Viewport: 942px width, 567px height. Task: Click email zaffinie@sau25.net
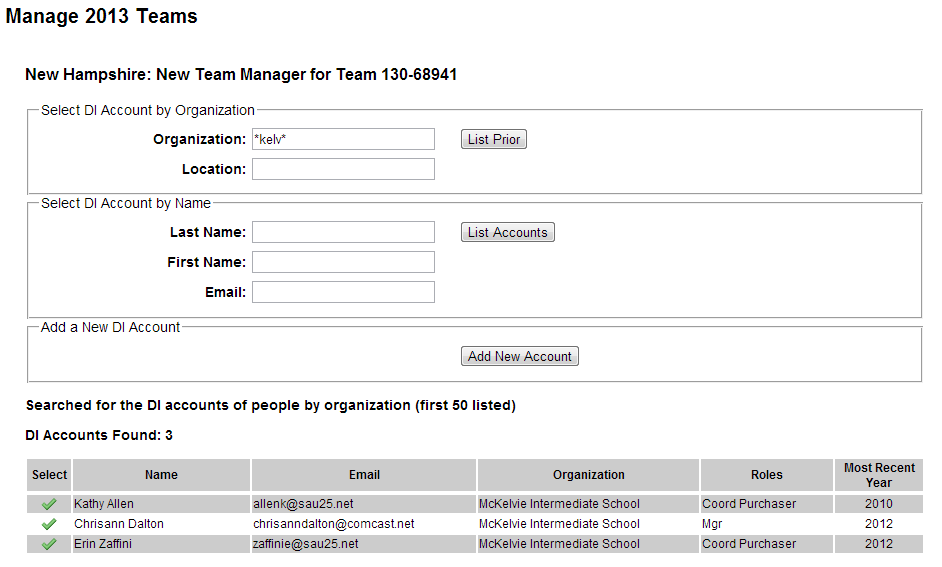click(306, 544)
